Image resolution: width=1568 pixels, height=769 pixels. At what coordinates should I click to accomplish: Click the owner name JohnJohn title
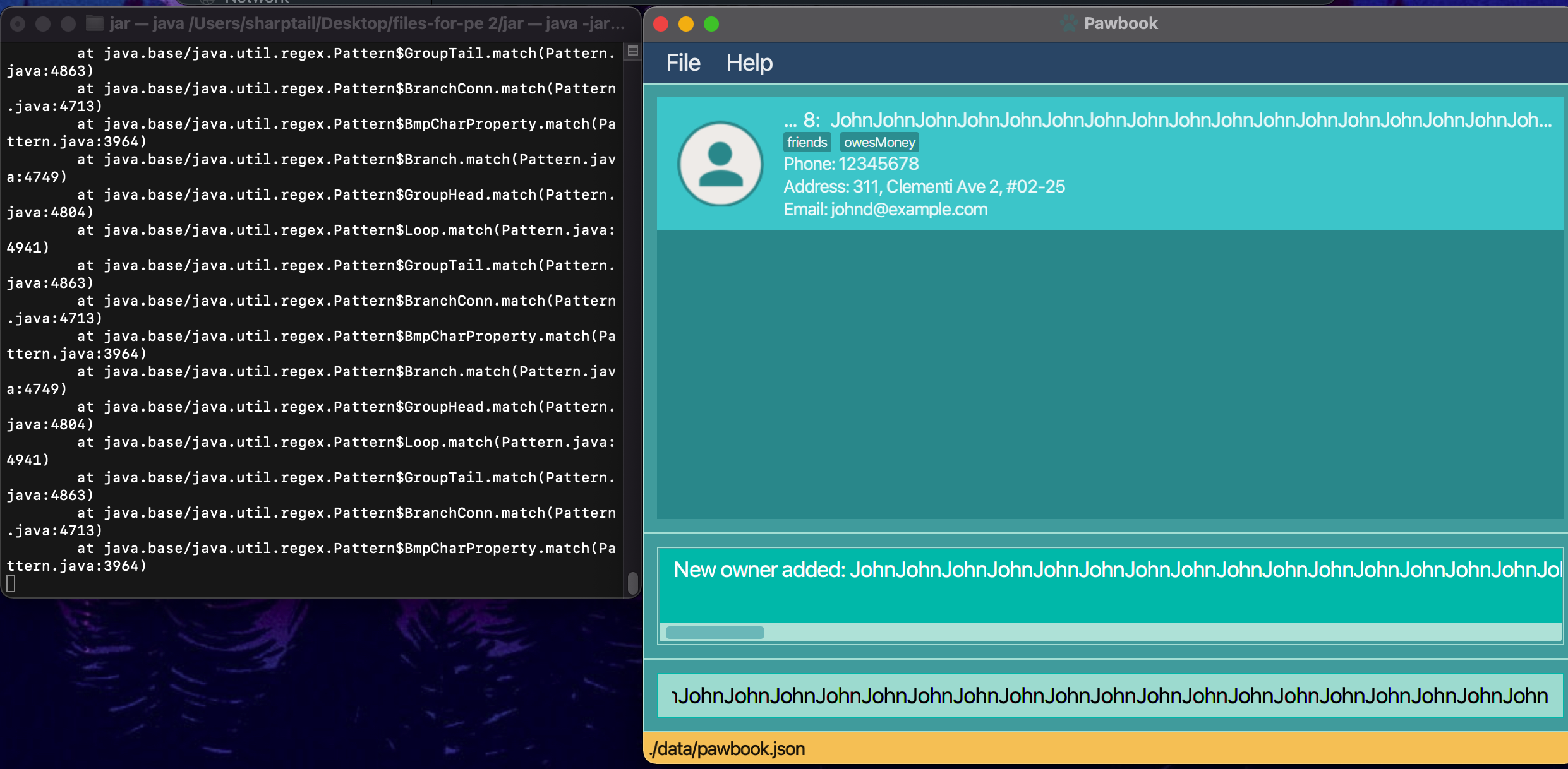tap(1190, 120)
